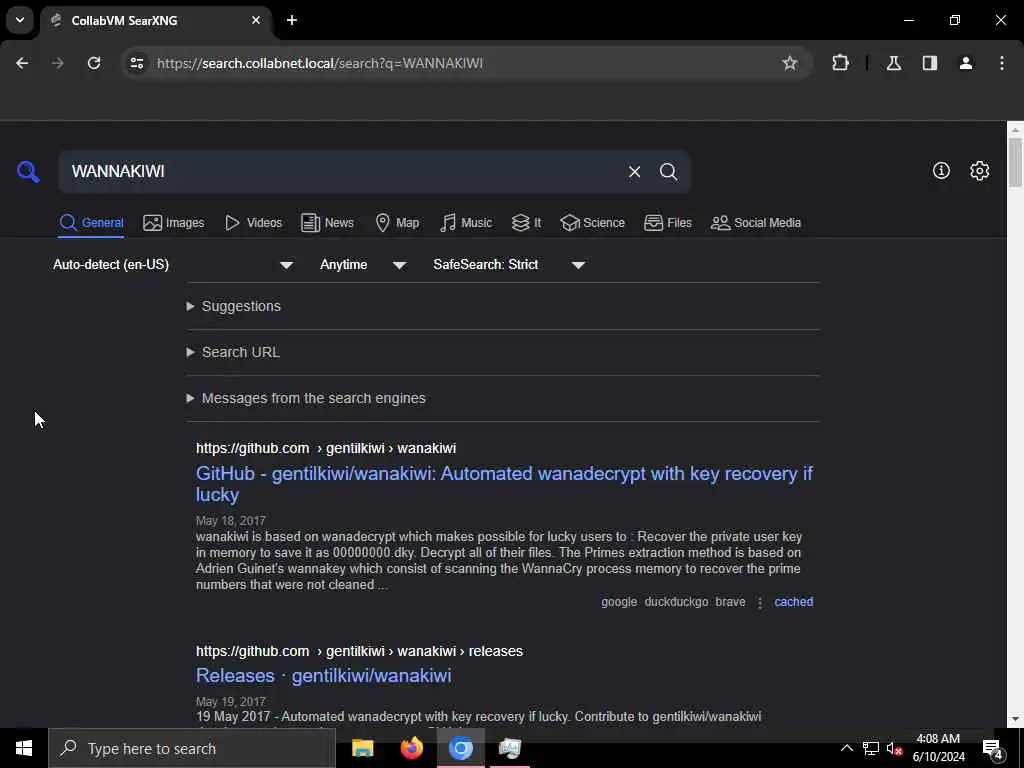
Task: Open site information icon in address bar
Action: (x=136, y=63)
